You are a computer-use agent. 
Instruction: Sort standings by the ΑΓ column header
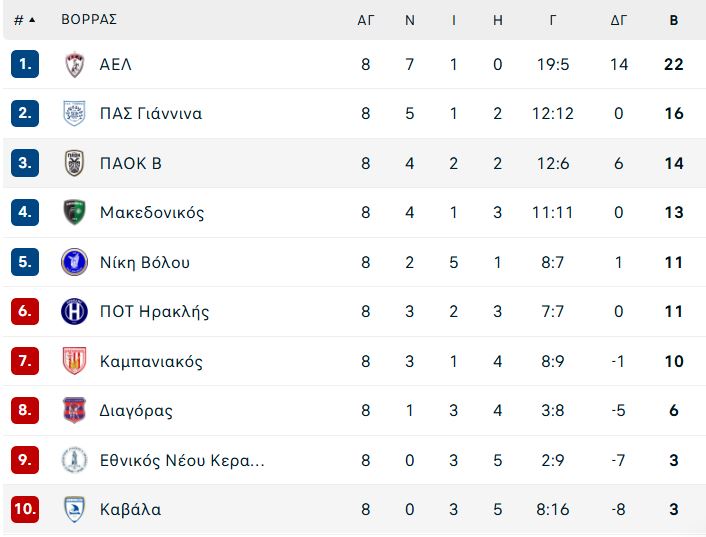[366, 20]
